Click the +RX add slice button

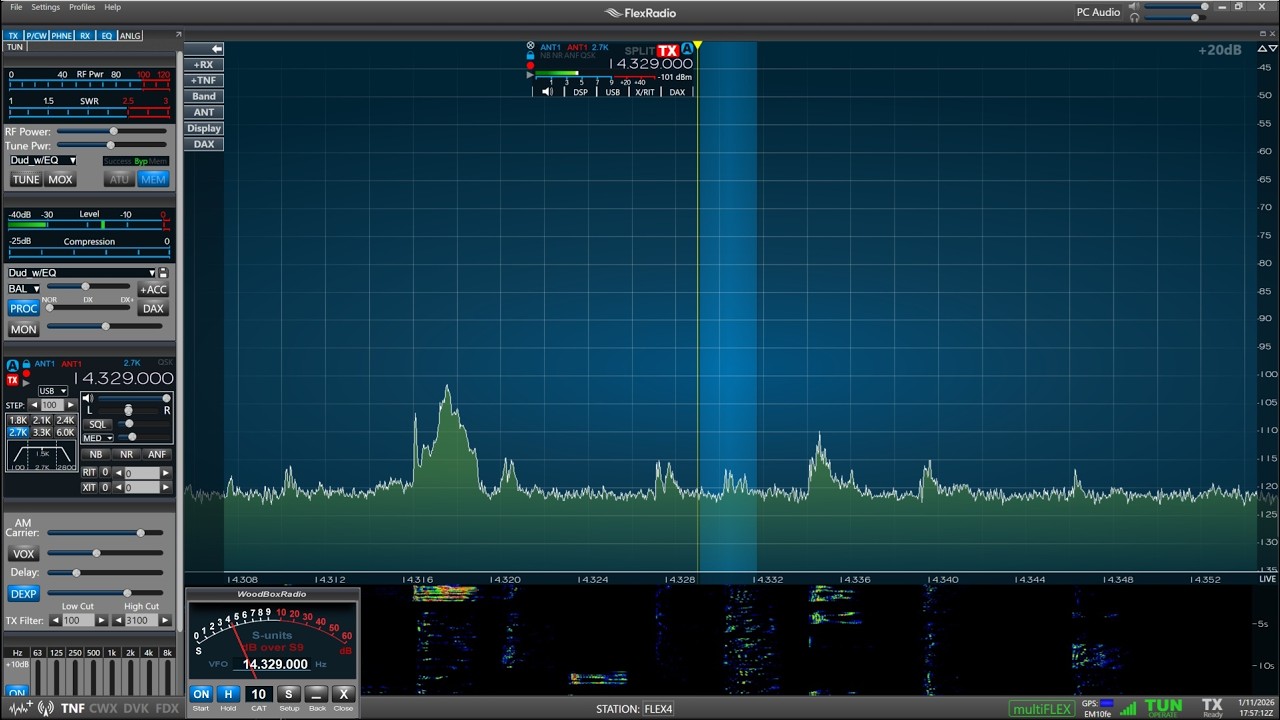click(x=204, y=65)
